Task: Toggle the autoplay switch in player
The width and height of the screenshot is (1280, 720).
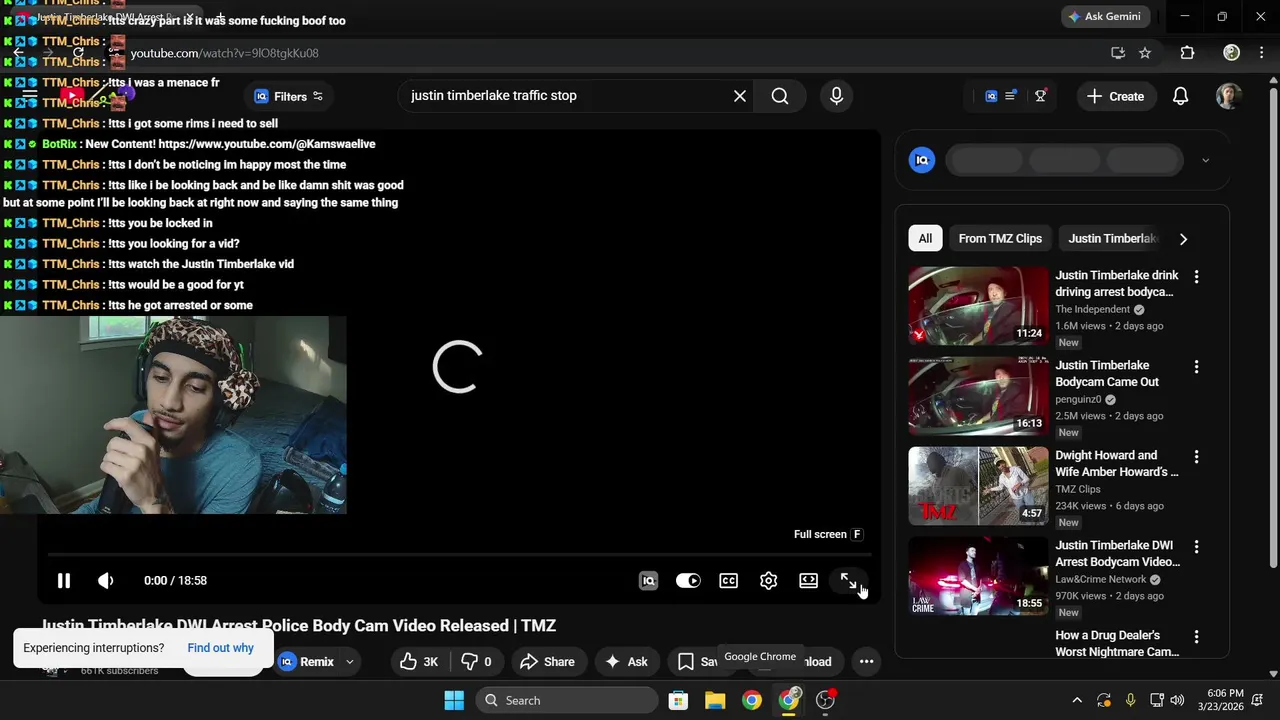Action: tap(688, 580)
